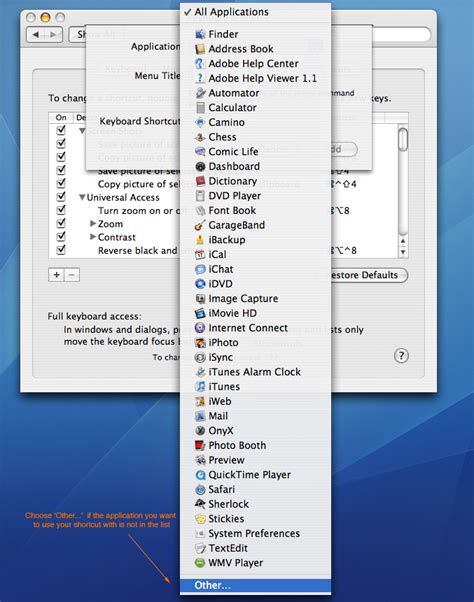Click the scrollbar down arrow
474x602 pixels.
pos(403,252)
